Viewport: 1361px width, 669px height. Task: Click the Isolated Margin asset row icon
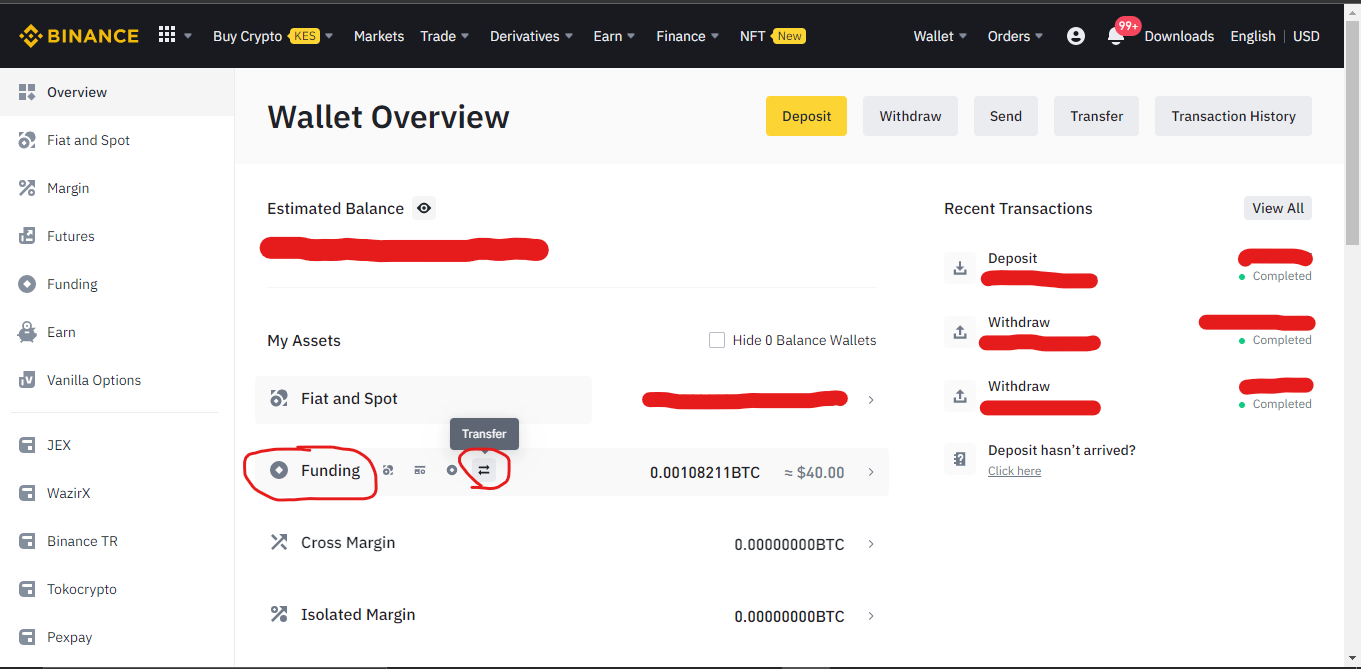279,614
